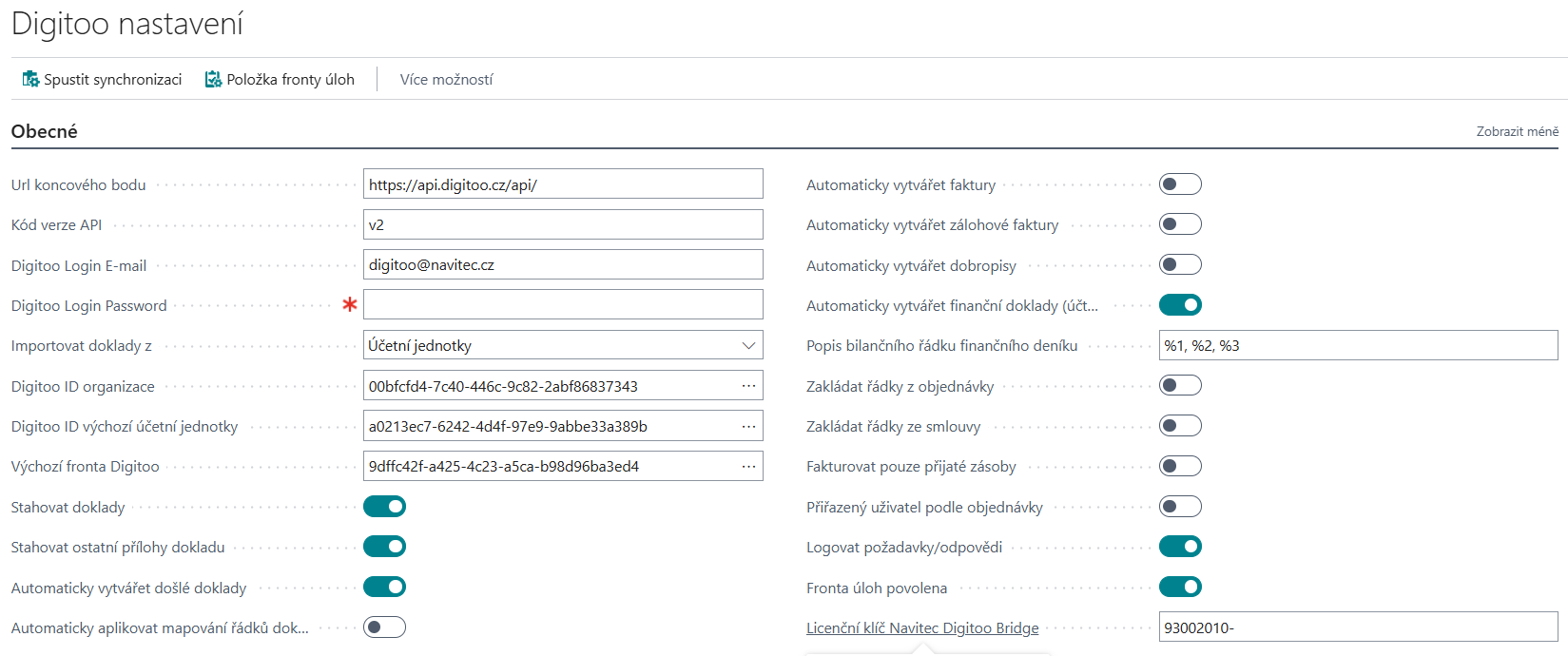Image resolution: width=1568 pixels, height=656 pixels.
Task: Click Popis bilančního řádku finančního deníku field
Action: [1358, 345]
